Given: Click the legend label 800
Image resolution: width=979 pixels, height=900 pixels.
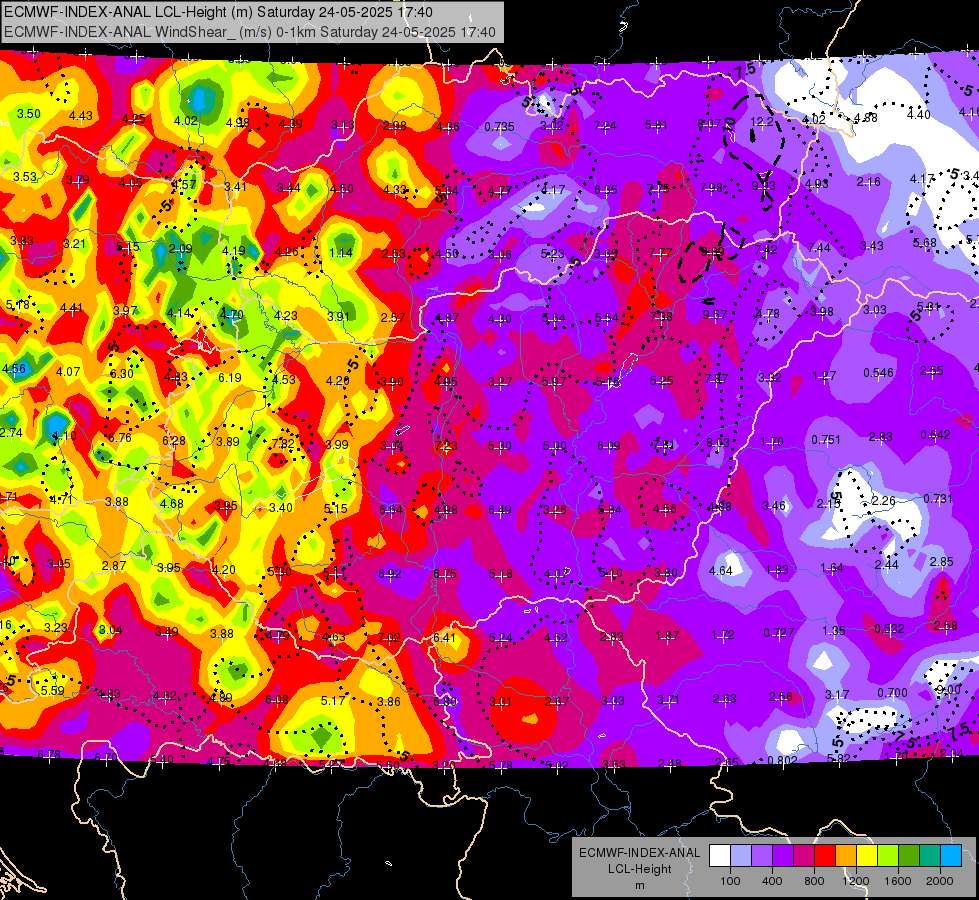Looking at the screenshot, I should point(814,881).
